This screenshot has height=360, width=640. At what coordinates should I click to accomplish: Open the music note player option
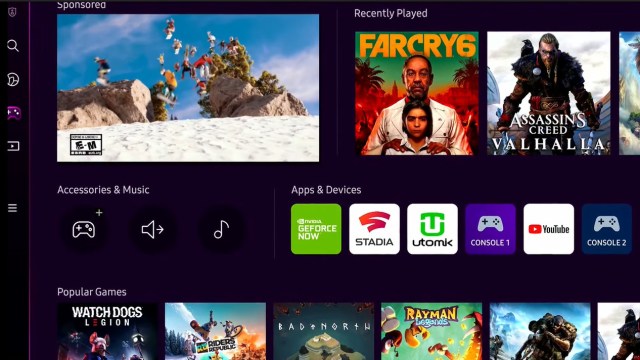pyautogui.click(x=221, y=229)
